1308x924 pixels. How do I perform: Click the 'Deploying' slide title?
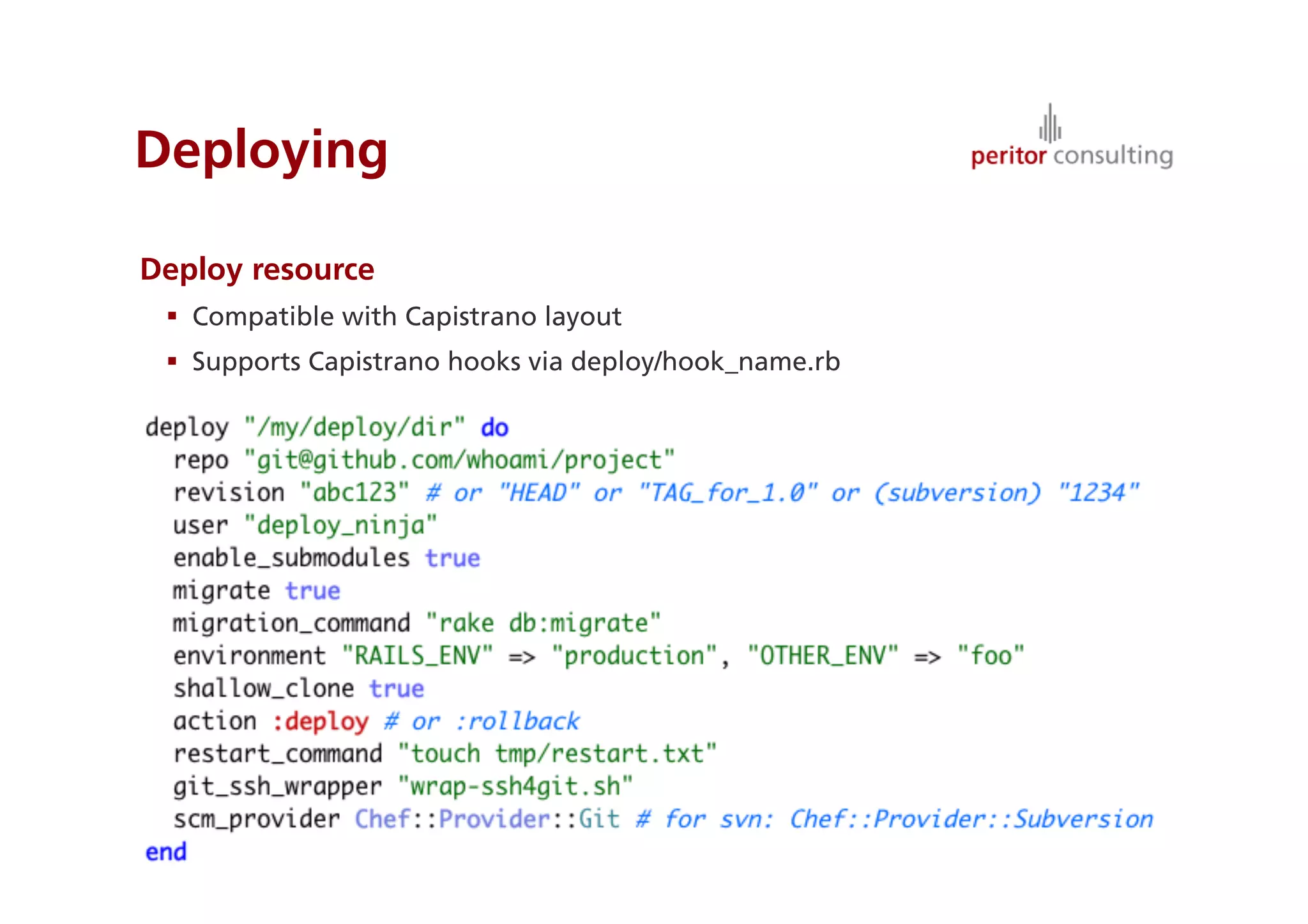261,151
